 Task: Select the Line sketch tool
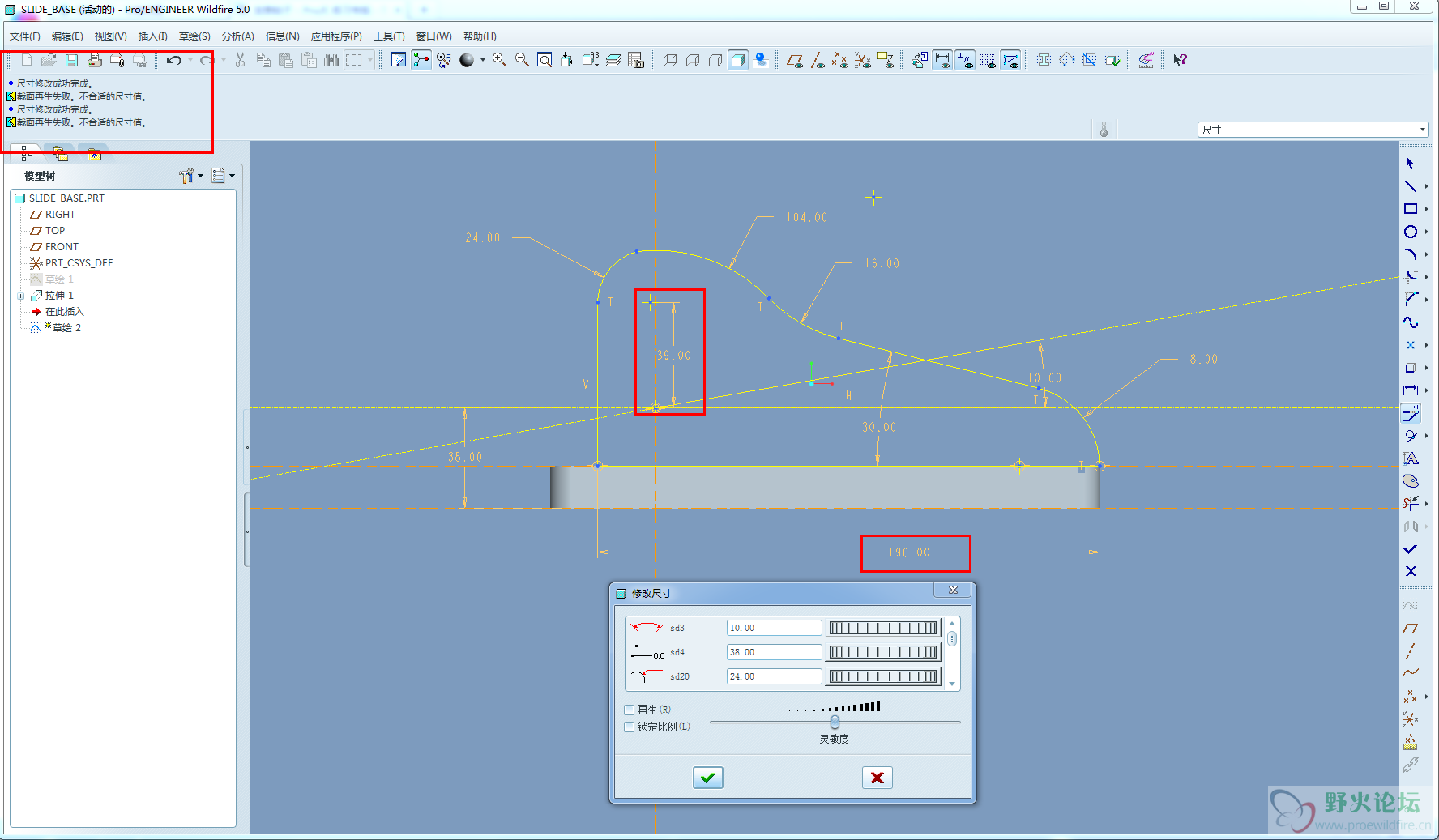(1410, 186)
